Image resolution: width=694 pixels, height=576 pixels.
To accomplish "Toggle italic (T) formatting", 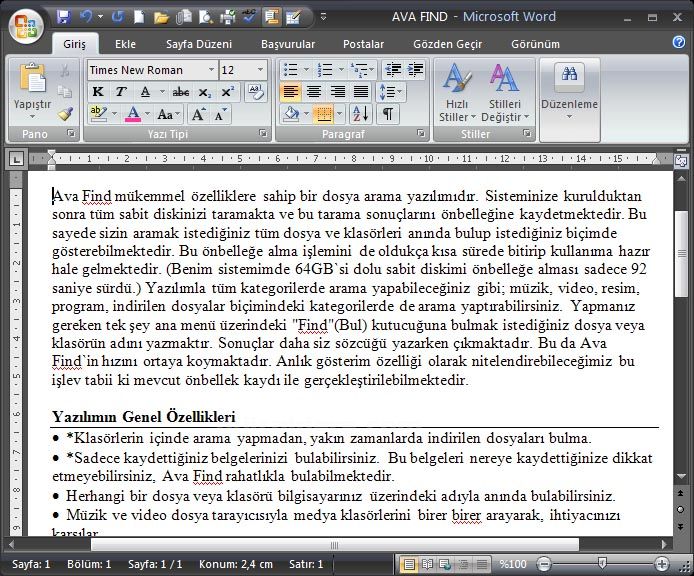I will click(x=120, y=92).
